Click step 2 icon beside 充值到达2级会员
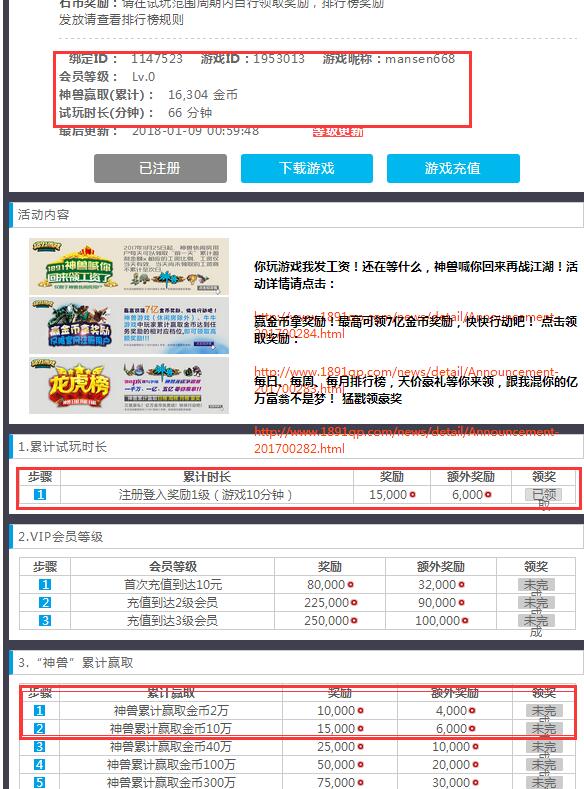Image resolution: width=584 pixels, height=789 pixels. point(45,602)
